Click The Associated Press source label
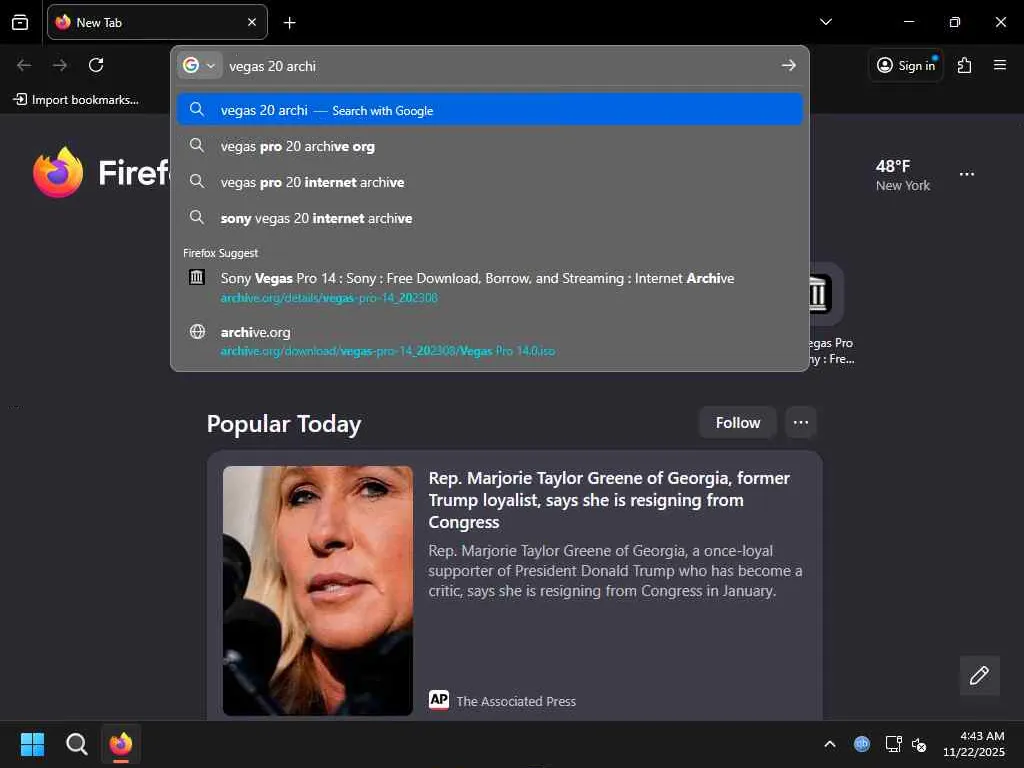 [x=516, y=701]
